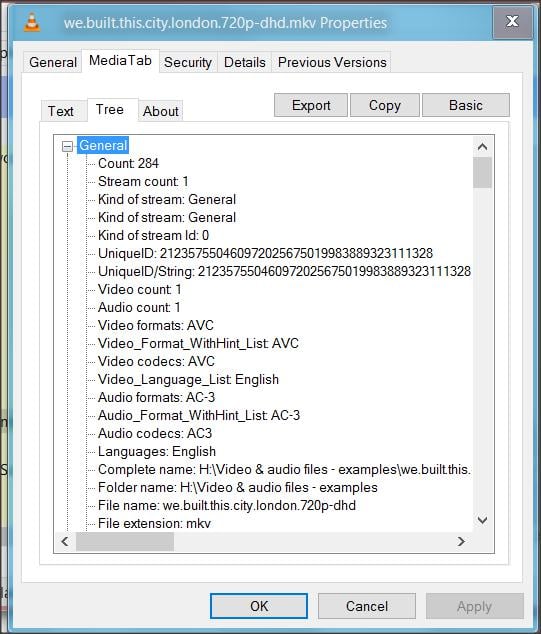Select 'Video codecs: AVC' row
The height and width of the screenshot is (634, 541).
(x=156, y=361)
